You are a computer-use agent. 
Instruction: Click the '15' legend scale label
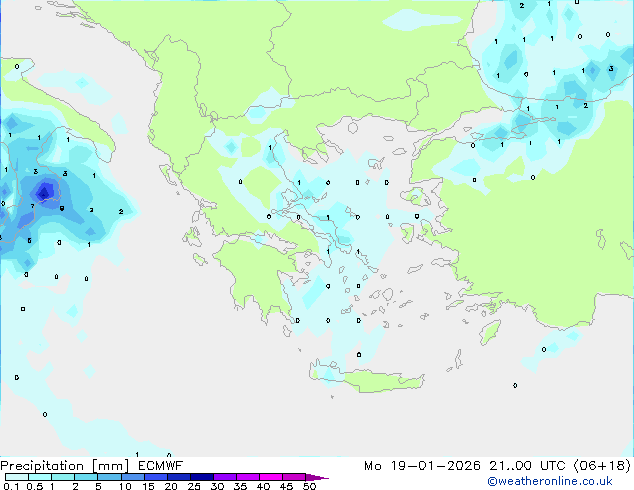click(148, 486)
